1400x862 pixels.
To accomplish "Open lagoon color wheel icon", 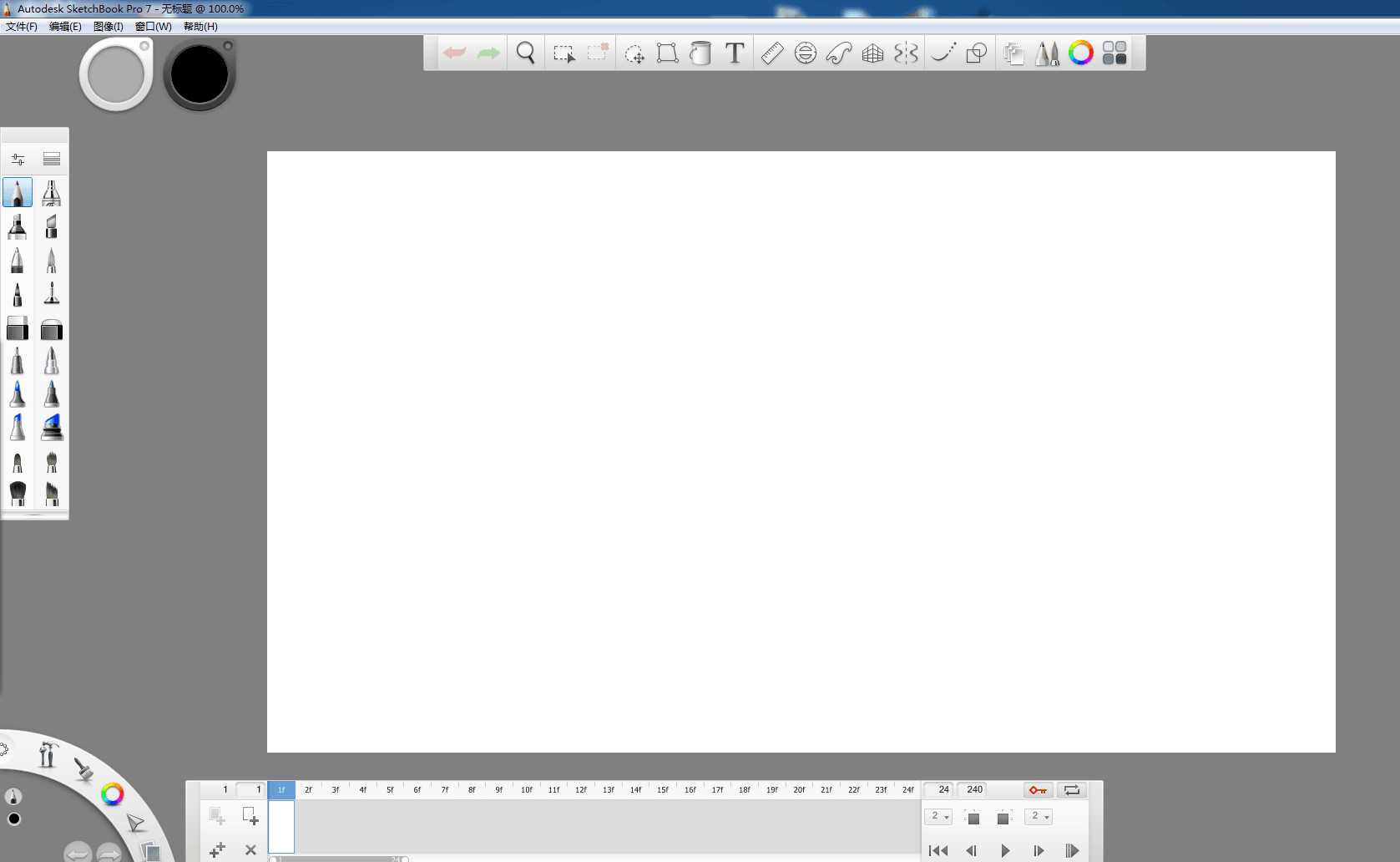I will click(x=112, y=794).
